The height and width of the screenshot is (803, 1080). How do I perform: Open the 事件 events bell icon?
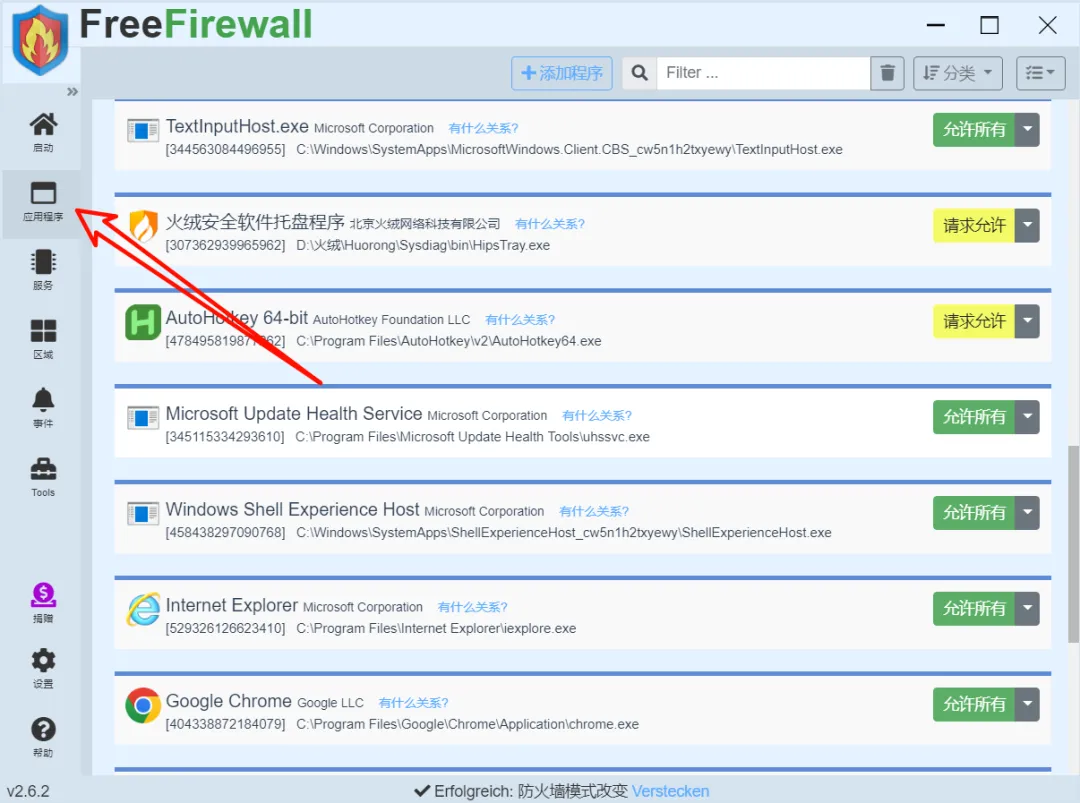click(x=43, y=408)
